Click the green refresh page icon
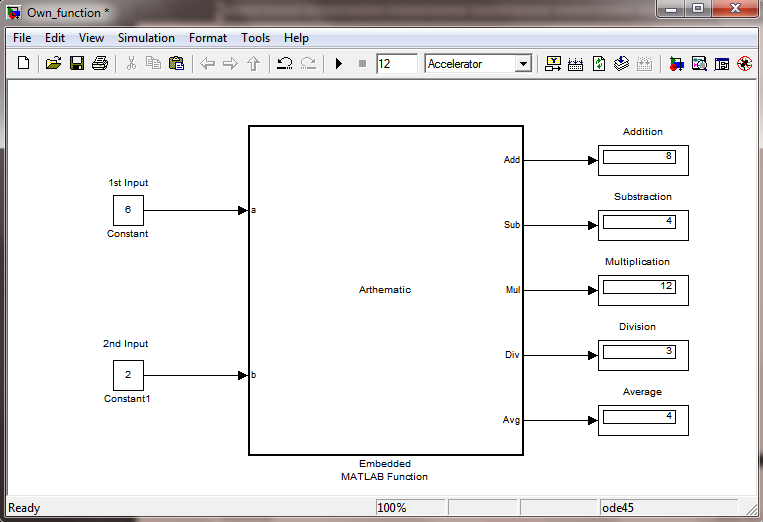 click(x=599, y=63)
